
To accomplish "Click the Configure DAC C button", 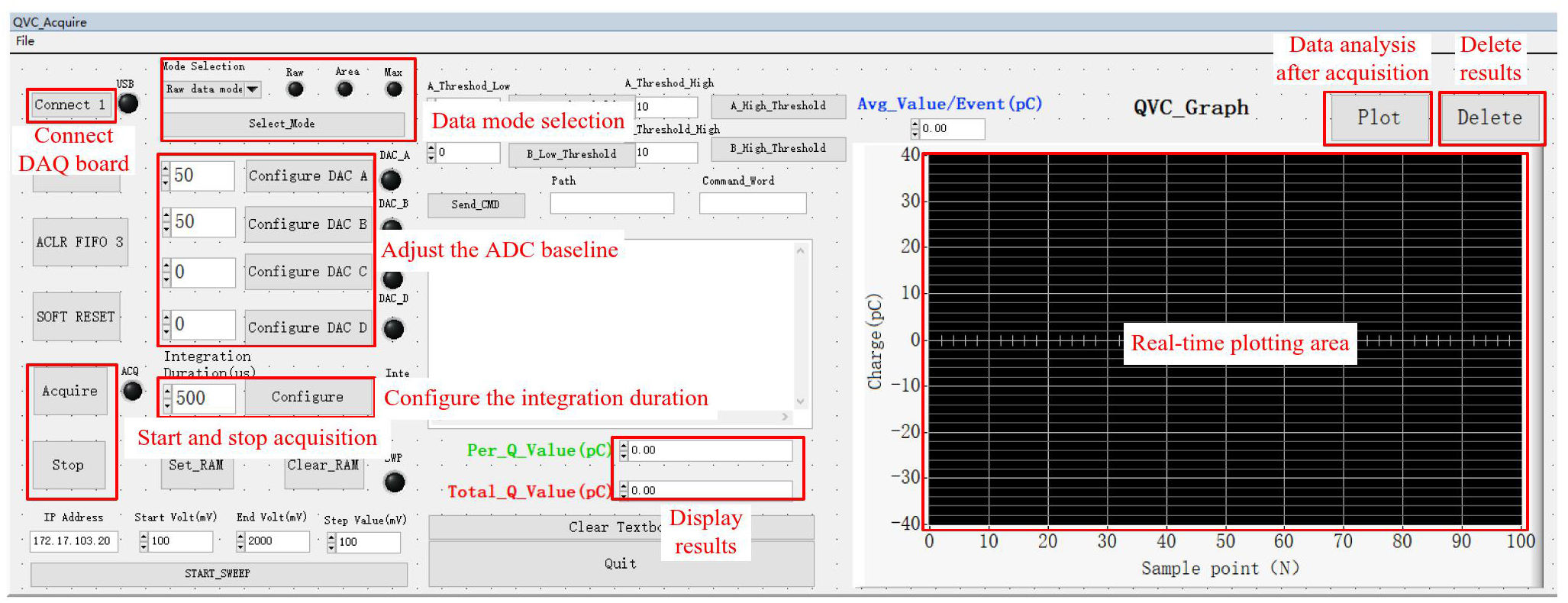I will pos(308,272).
